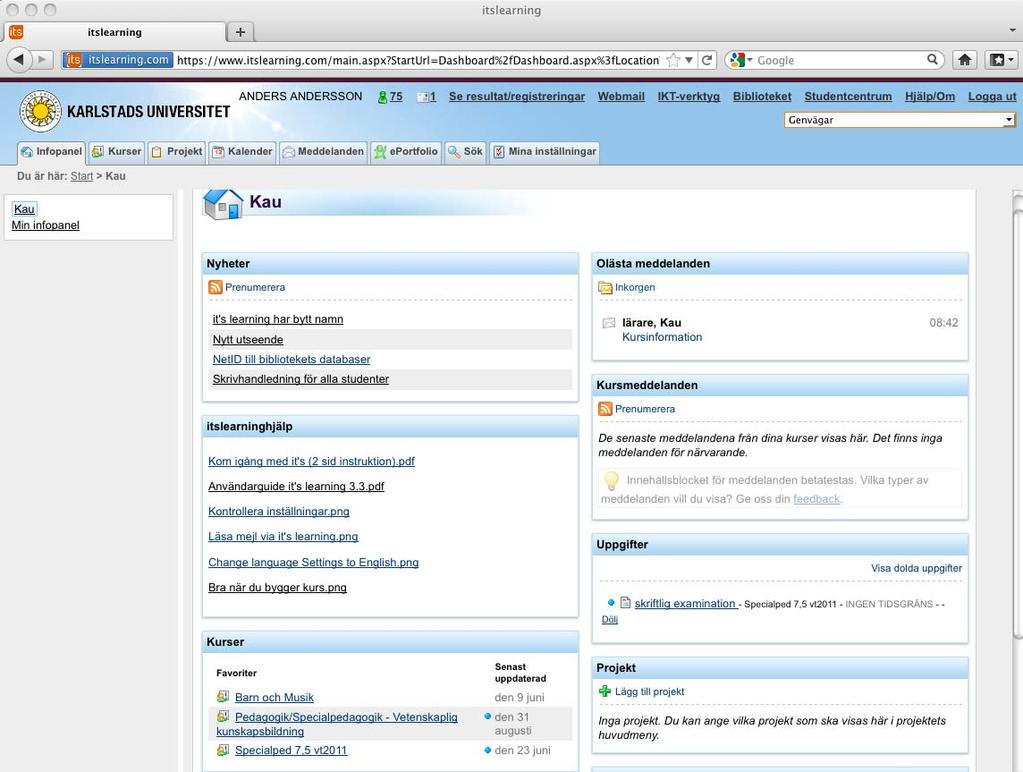Open search engine selector dropdown

[x=750, y=60]
